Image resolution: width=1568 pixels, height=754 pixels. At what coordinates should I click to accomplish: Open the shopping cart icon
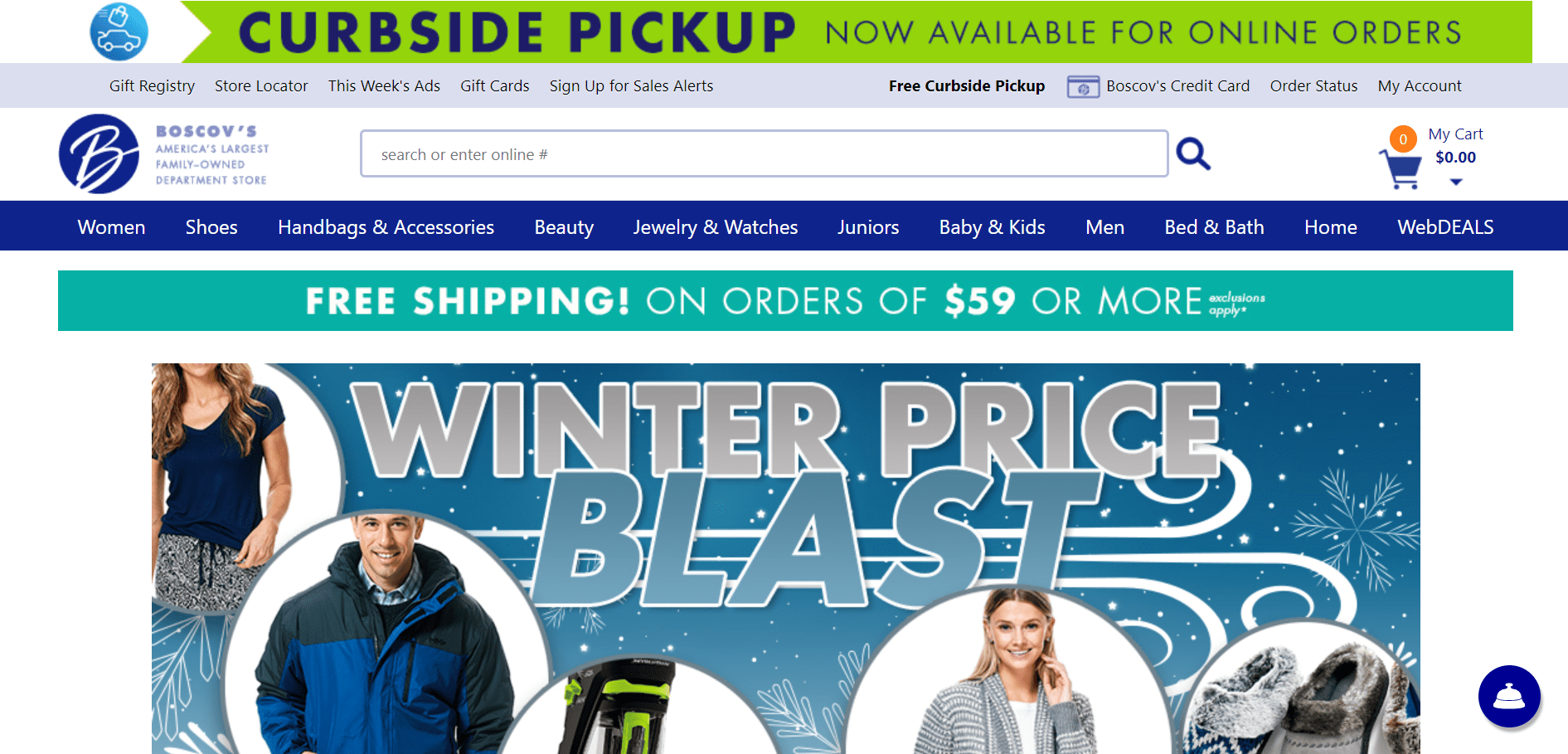point(1401,169)
